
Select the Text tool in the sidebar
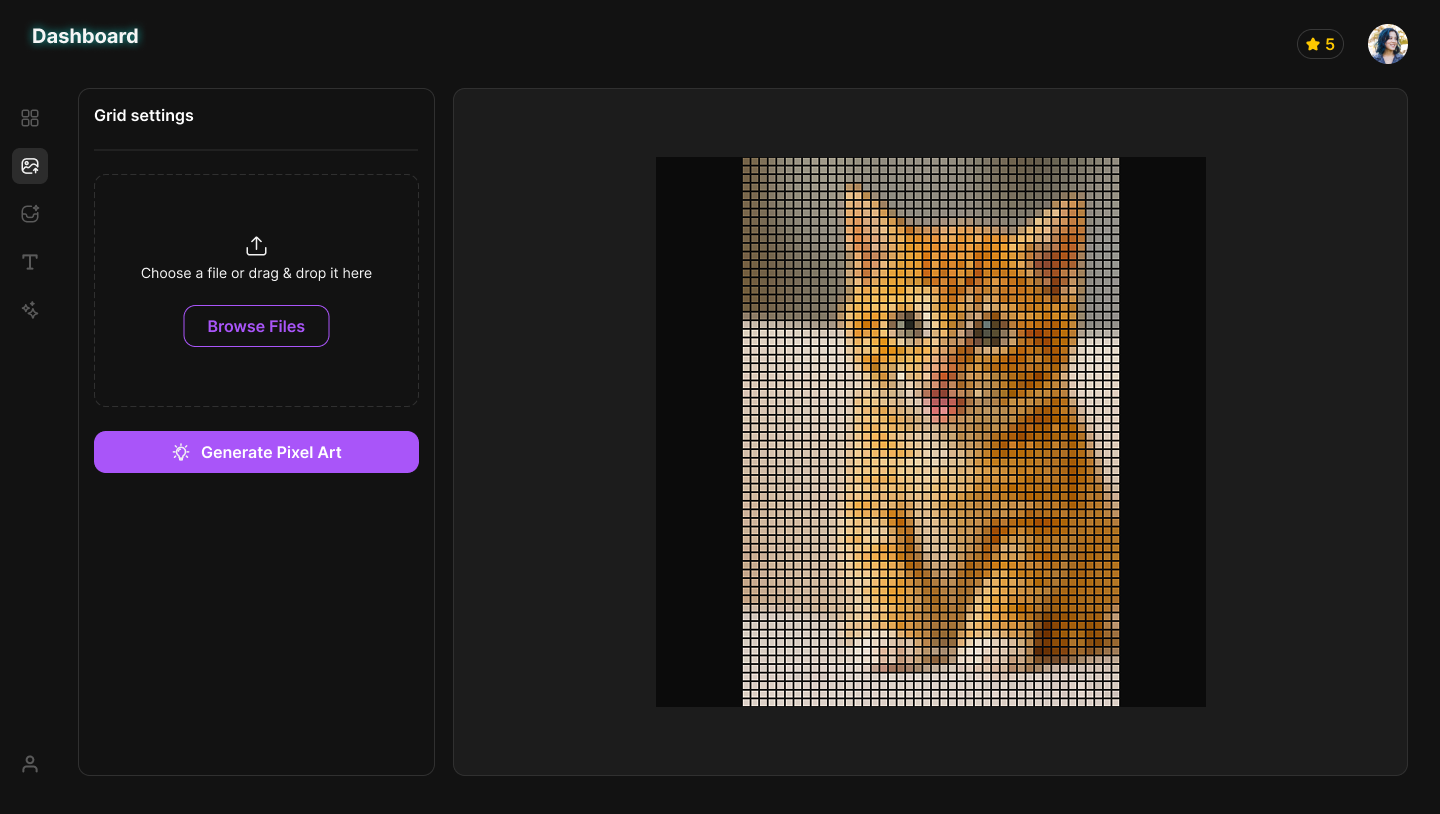(30, 261)
